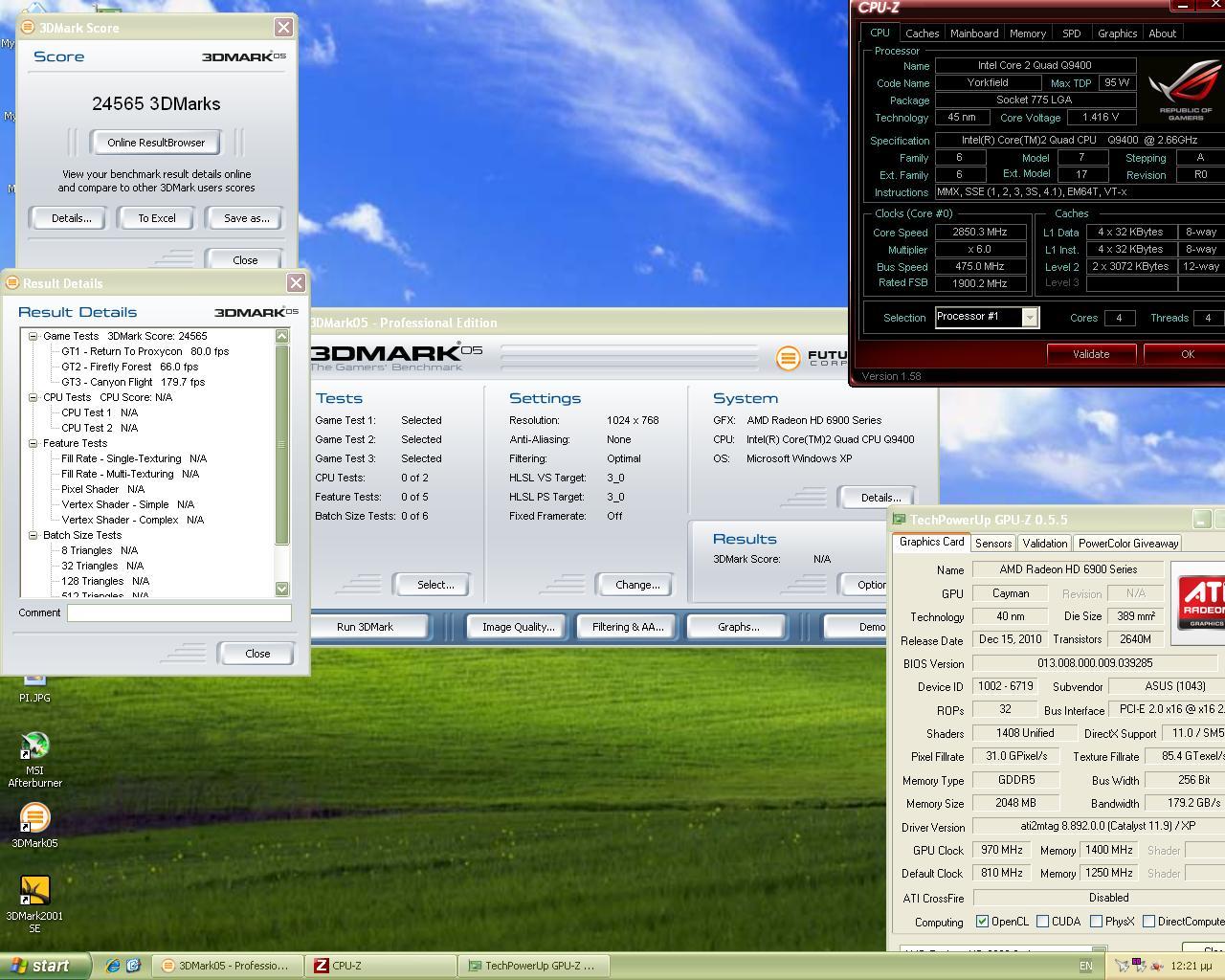Launch Internet Explorer from quick launch
Screen dimensions: 1225x980
[113, 966]
